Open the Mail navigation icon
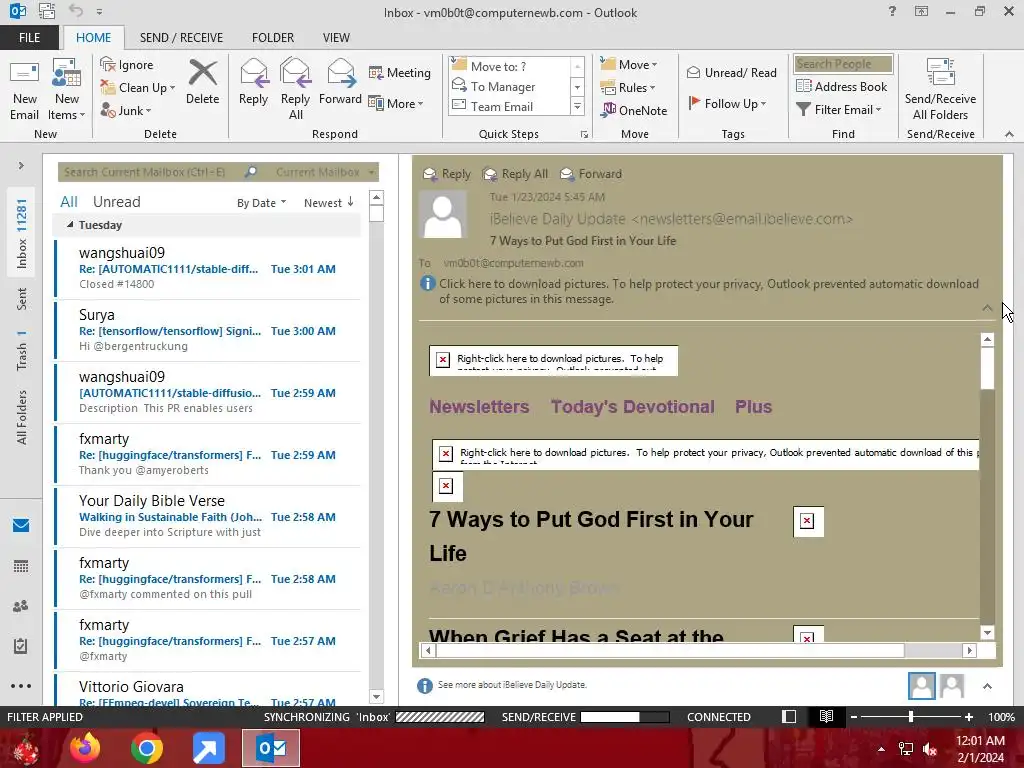1024x768 pixels. coord(21,525)
